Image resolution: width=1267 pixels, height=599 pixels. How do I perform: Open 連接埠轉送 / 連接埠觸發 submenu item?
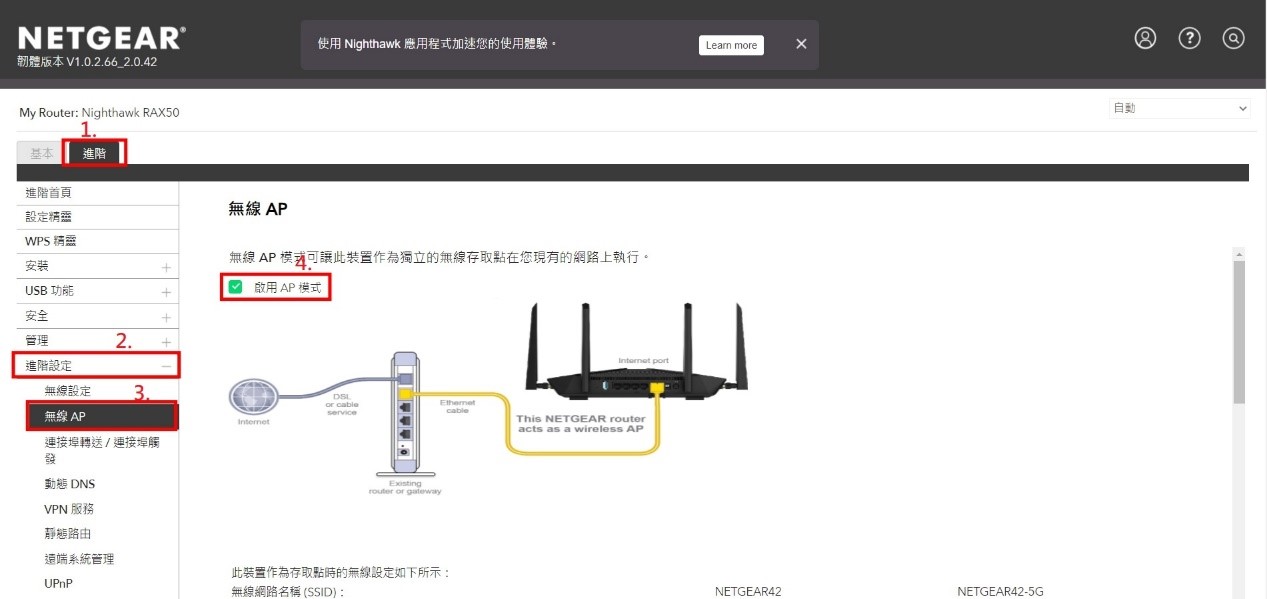102,449
